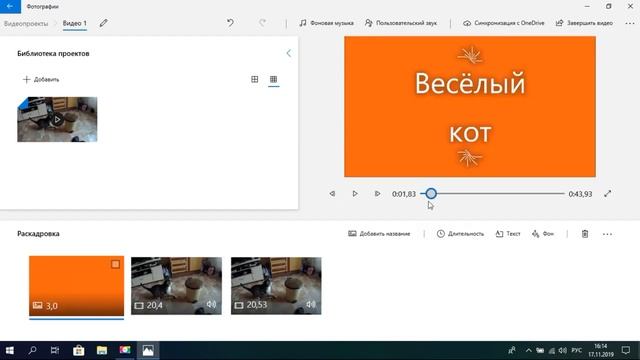Rename the video using the pencil icon
The image size is (640, 360).
pyautogui.click(x=104, y=23)
